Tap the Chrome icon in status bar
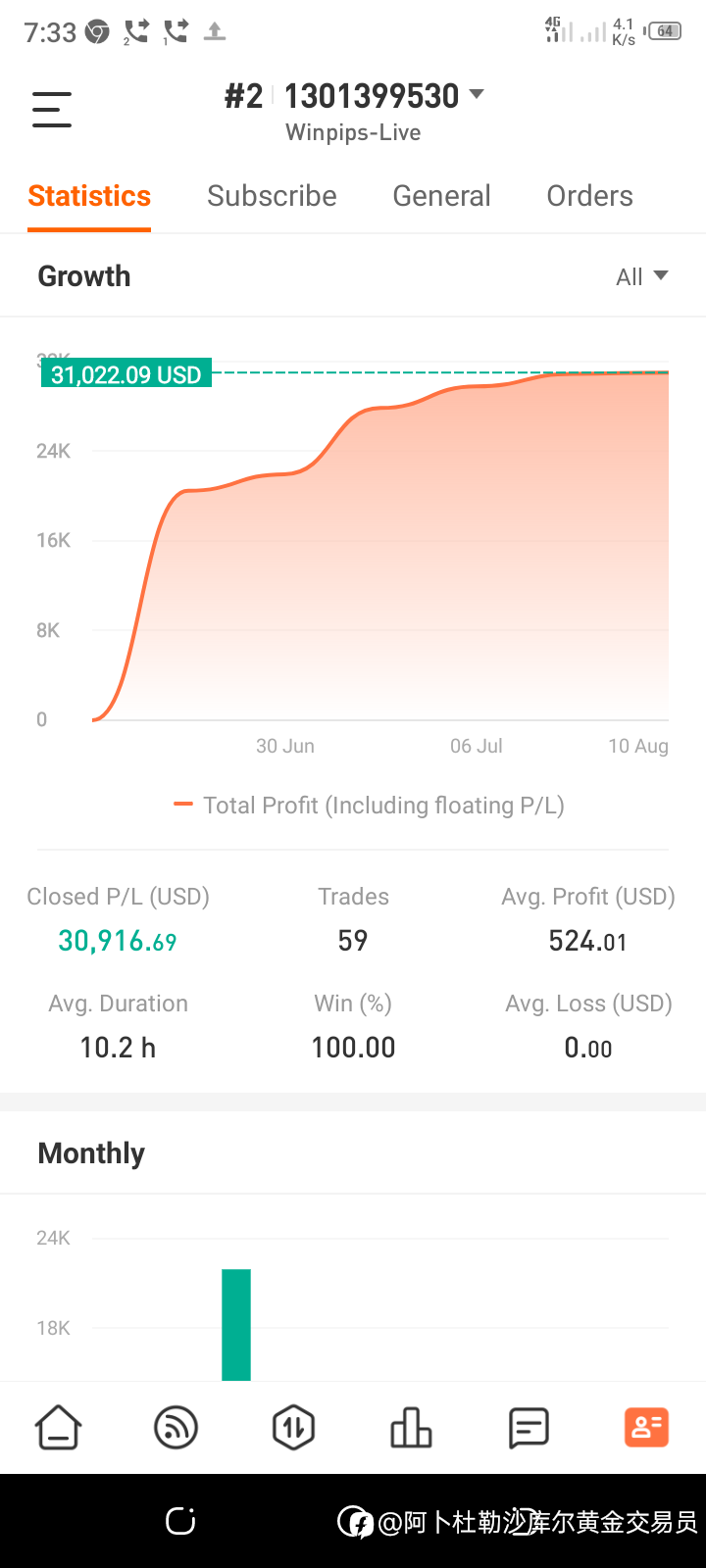Viewport: 706px width, 1568px height. tap(97, 32)
